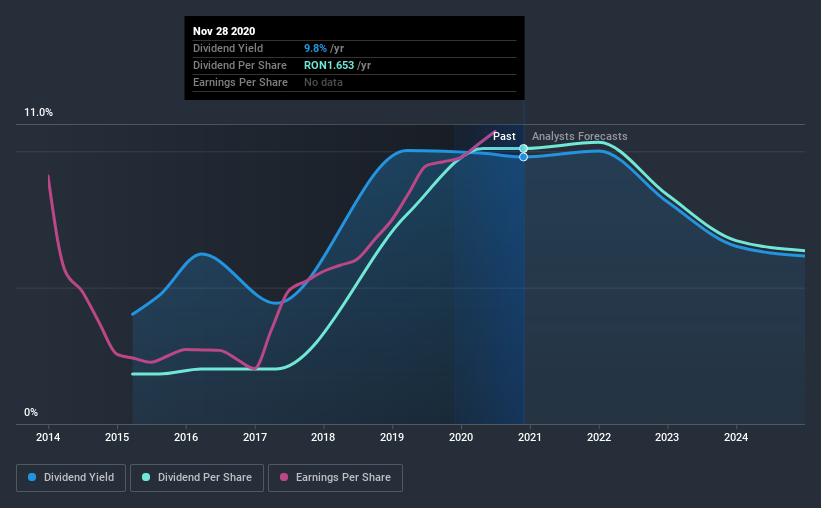Image resolution: width=821 pixels, height=508 pixels.
Task: Click the 2021 x-axis label
Action: [530, 437]
